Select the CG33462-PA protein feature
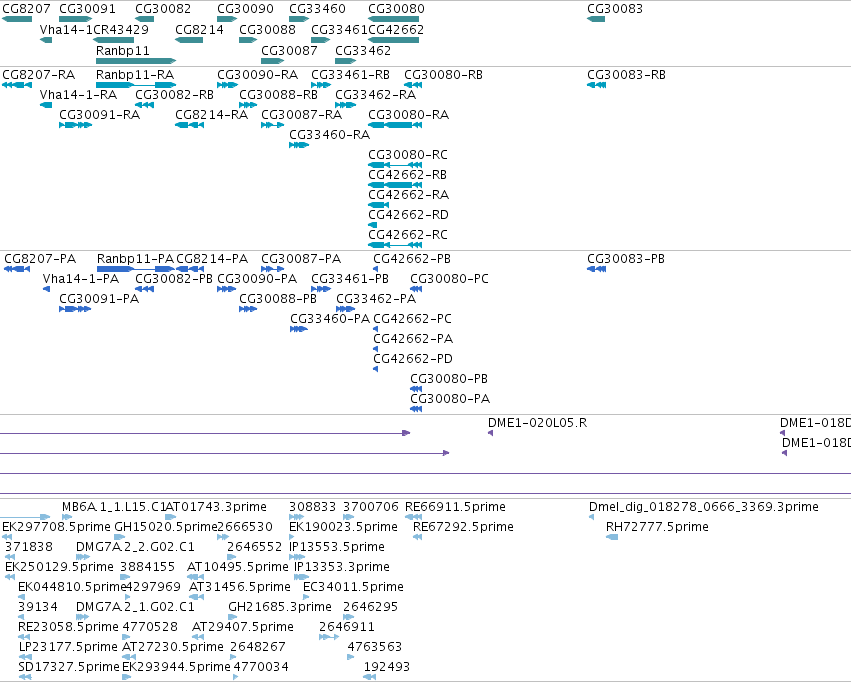The width and height of the screenshot is (851, 682). point(345,309)
